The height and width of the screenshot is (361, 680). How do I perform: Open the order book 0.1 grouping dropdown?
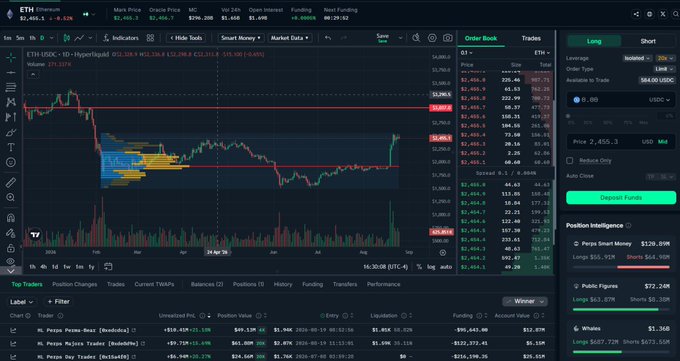[x=466, y=53]
